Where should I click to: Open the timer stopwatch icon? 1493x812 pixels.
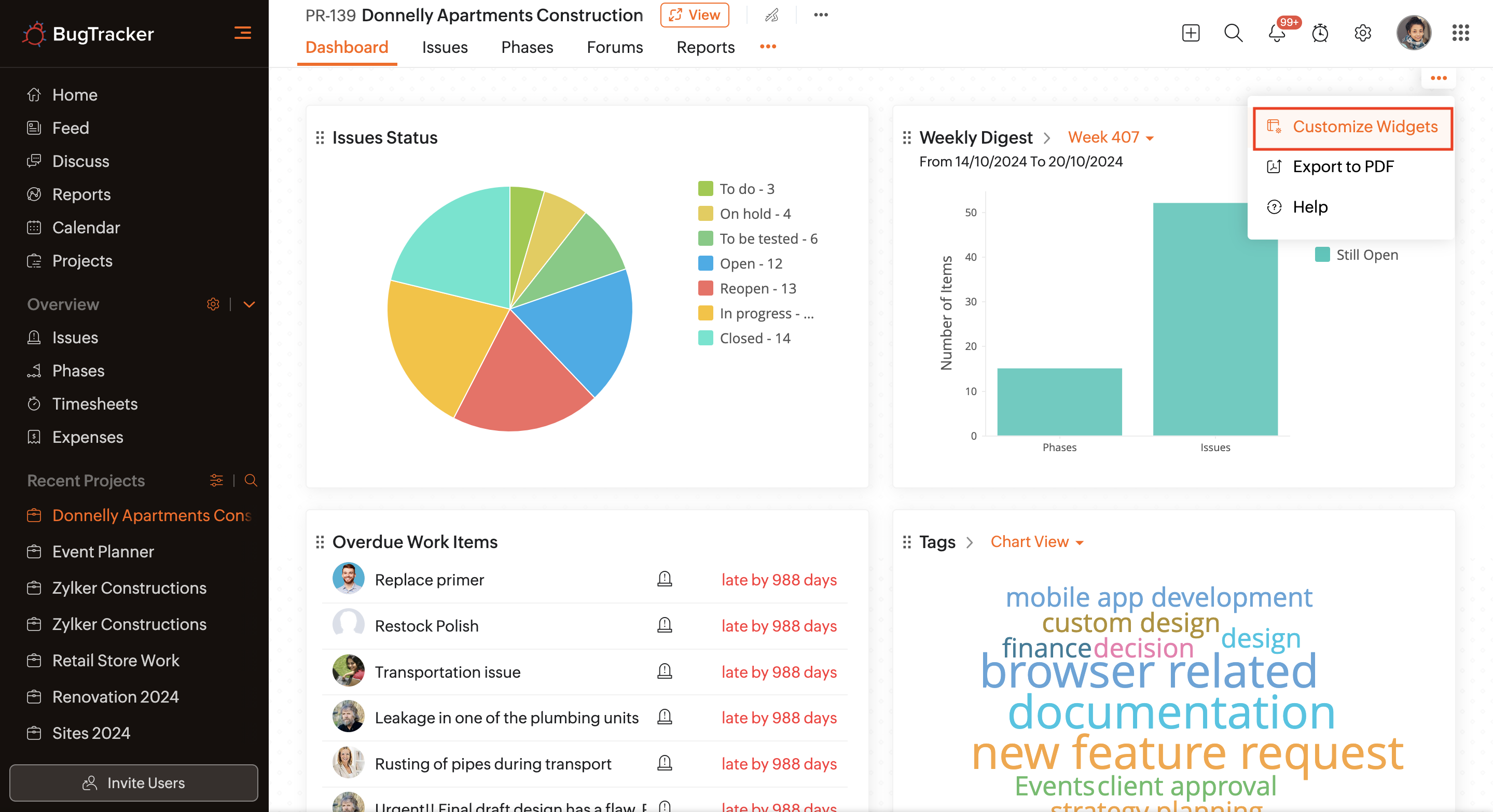[1320, 34]
